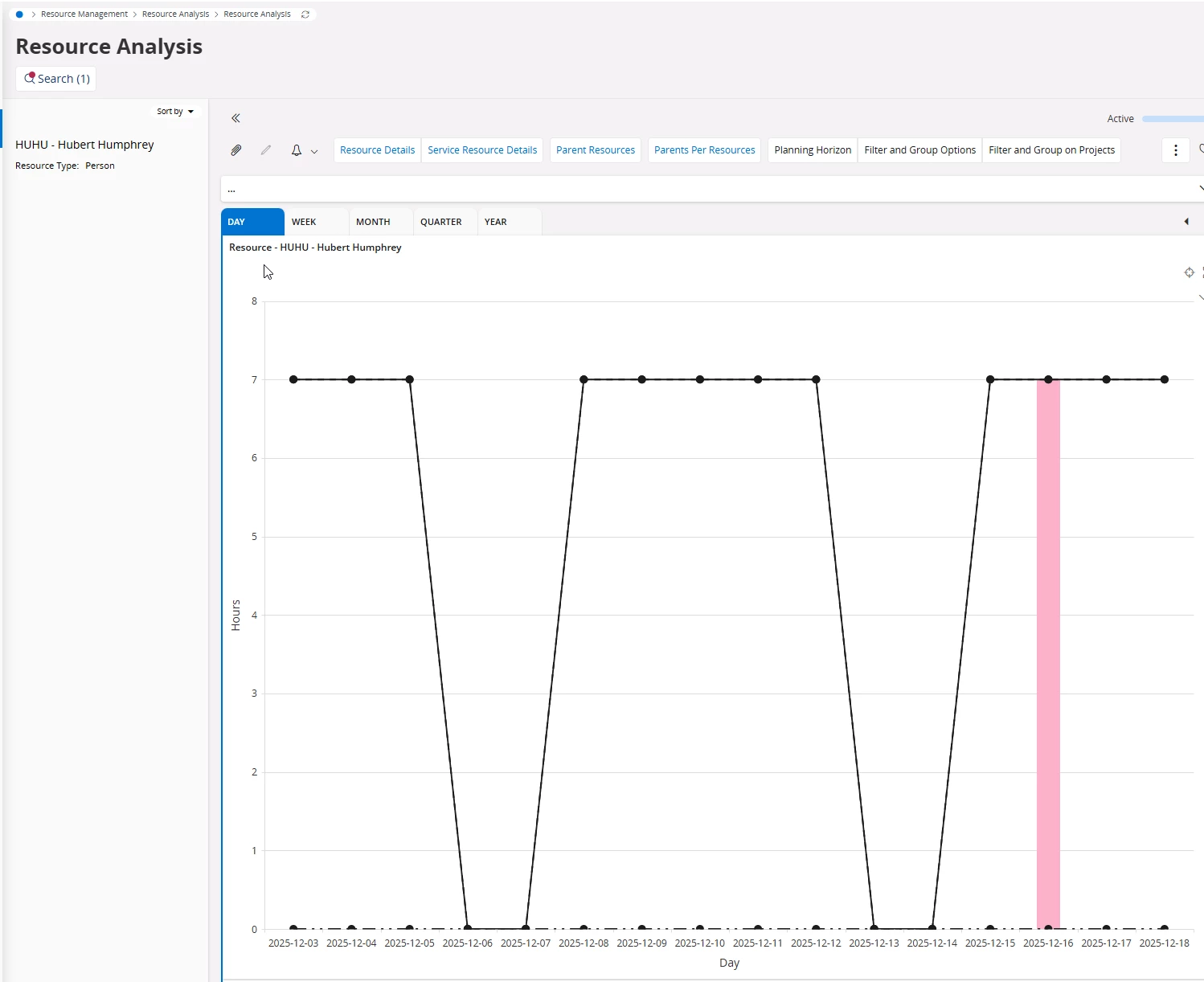Open Filter and Group Options
This screenshot has width=1204, height=982.
pyautogui.click(x=920, y=150)
